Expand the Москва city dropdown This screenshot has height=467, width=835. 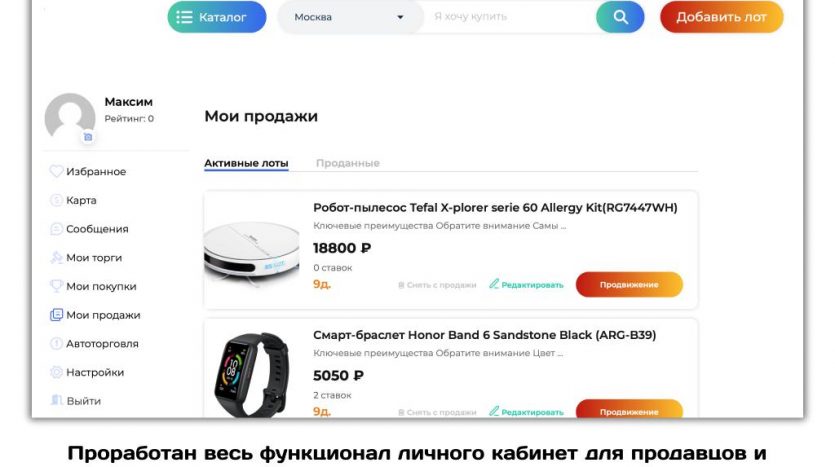[350, 17]
